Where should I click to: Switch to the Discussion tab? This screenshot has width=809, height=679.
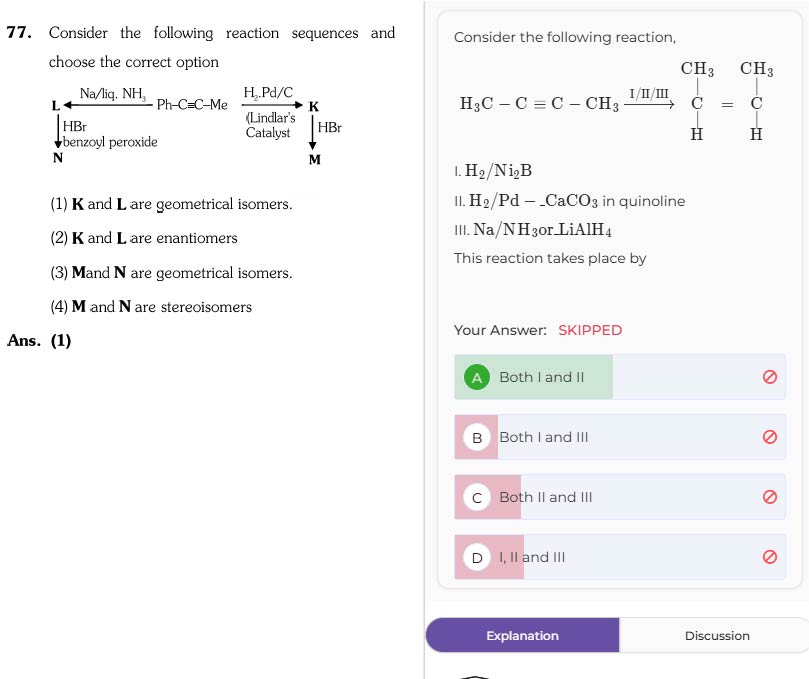point(717,635)
